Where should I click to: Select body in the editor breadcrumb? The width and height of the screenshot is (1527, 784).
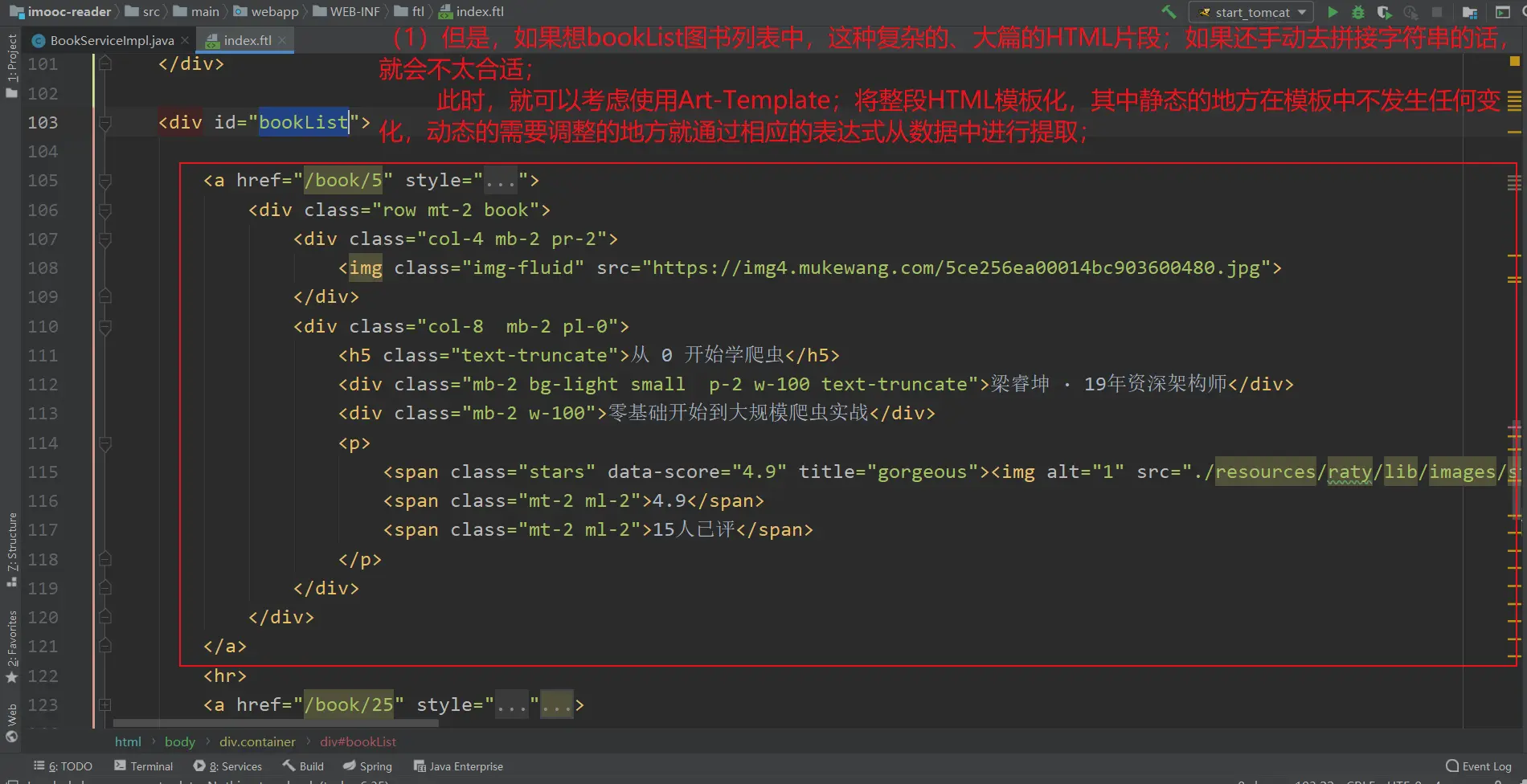(180, 741)
